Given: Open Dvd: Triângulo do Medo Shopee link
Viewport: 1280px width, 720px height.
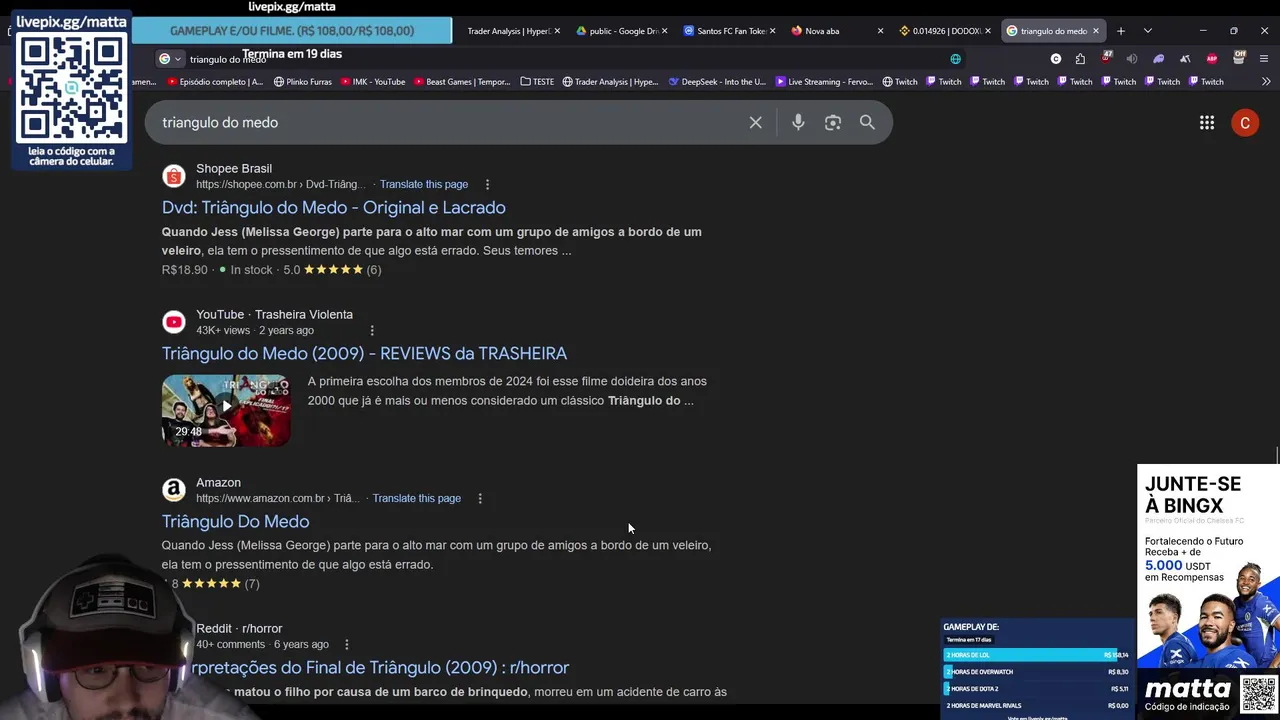Looking at the screenshot, I should (x=334, y=208).
